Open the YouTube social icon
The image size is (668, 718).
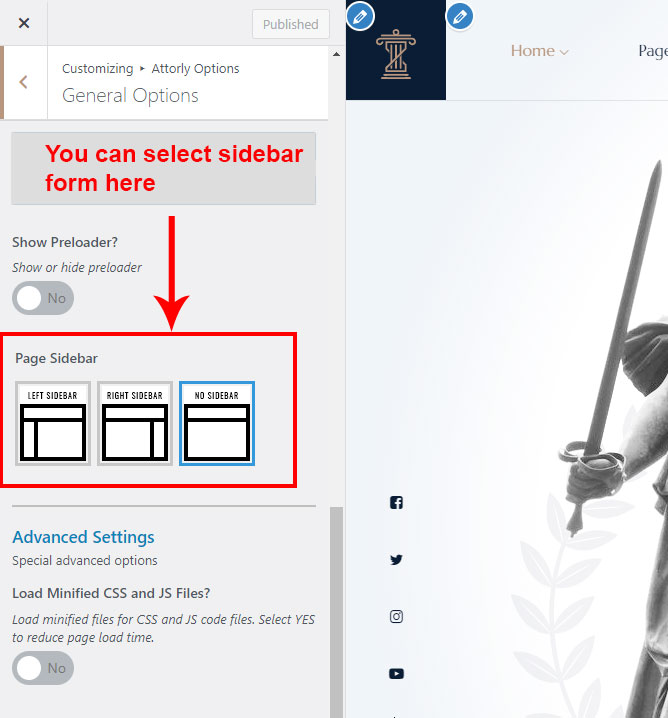(396, 674)
